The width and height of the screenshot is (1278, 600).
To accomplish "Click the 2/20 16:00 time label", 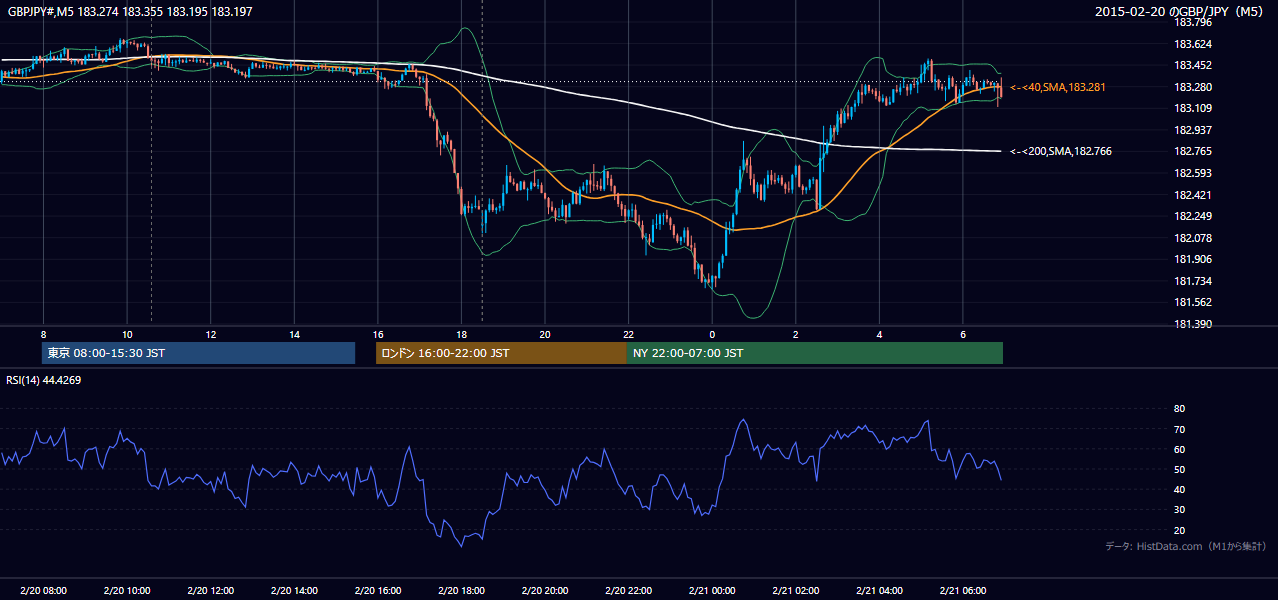I will (378, 591).
